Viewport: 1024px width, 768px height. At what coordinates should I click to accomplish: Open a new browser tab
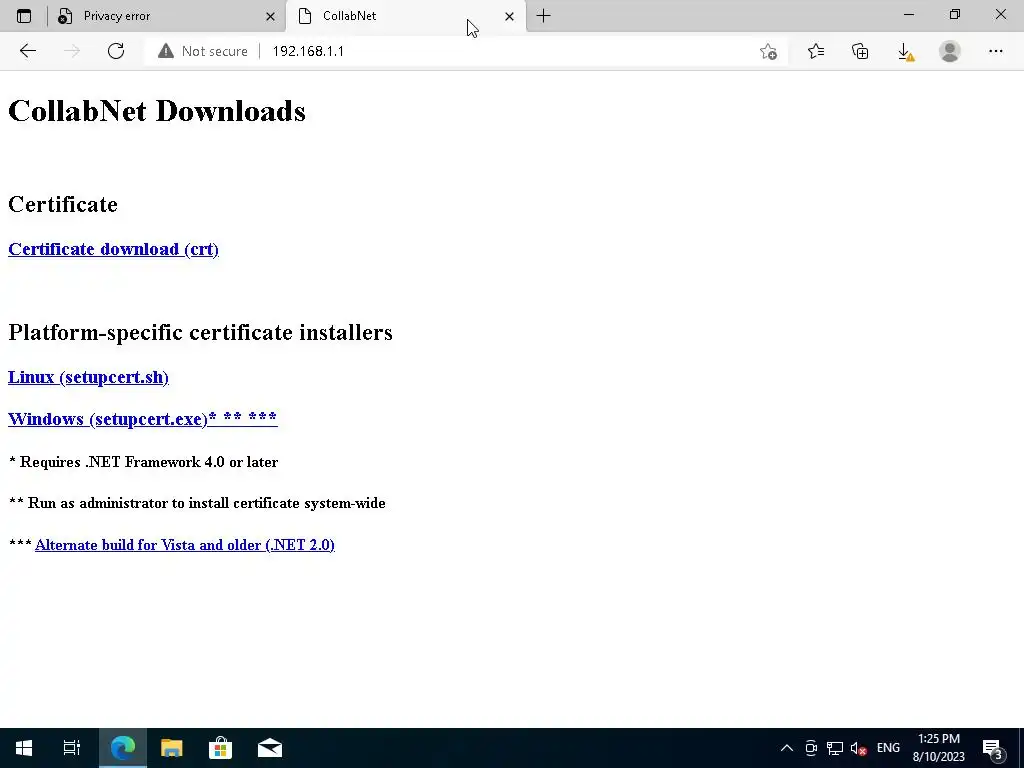tap(543, 16)
